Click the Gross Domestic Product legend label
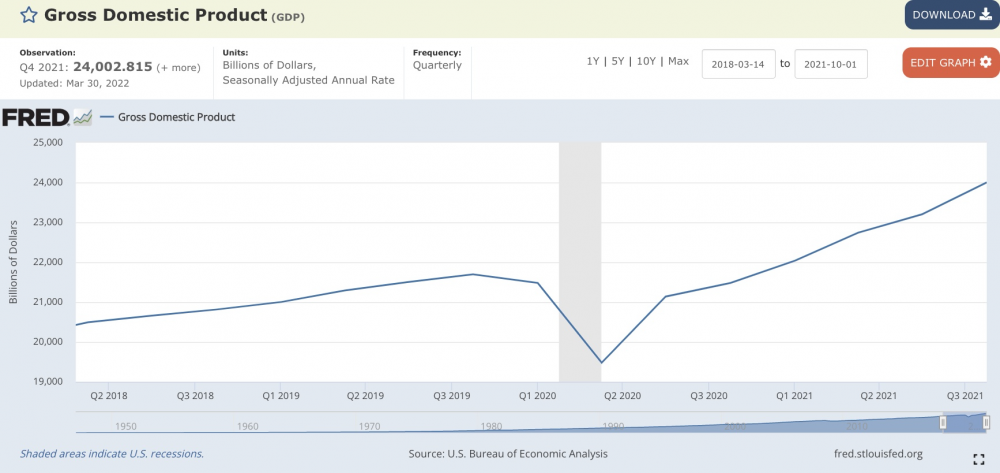This screenshot has height=473, width=1000. coord(177,117)
